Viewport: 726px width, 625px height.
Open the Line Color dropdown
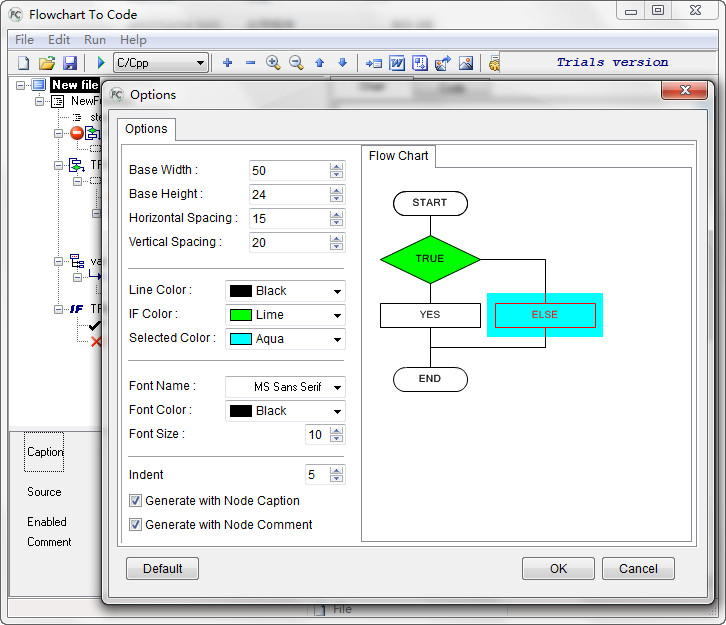(x=337, y=291)
